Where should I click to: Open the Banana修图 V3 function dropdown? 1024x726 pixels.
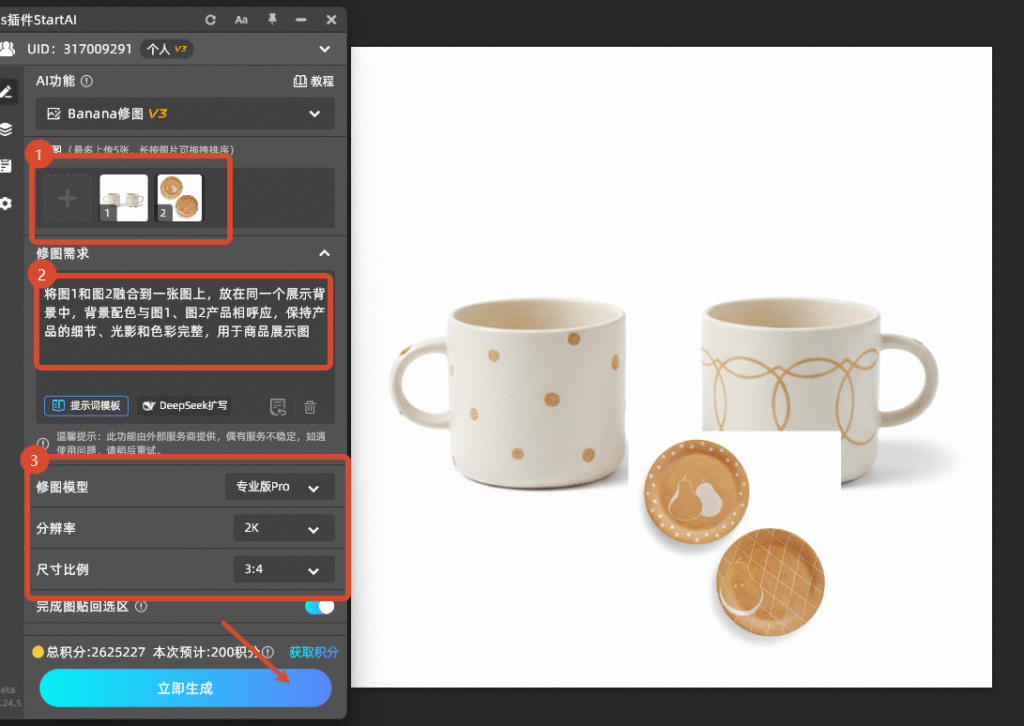click(185, 114)
